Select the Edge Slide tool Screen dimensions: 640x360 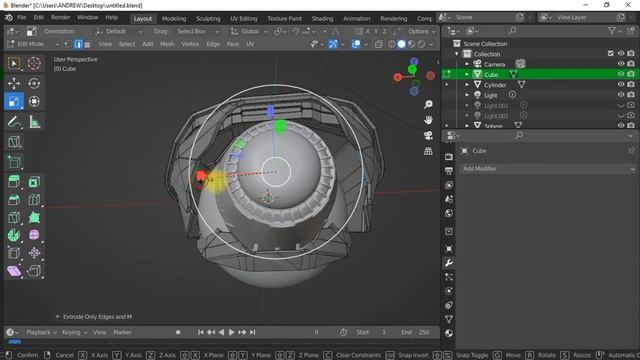coord(14,253)
